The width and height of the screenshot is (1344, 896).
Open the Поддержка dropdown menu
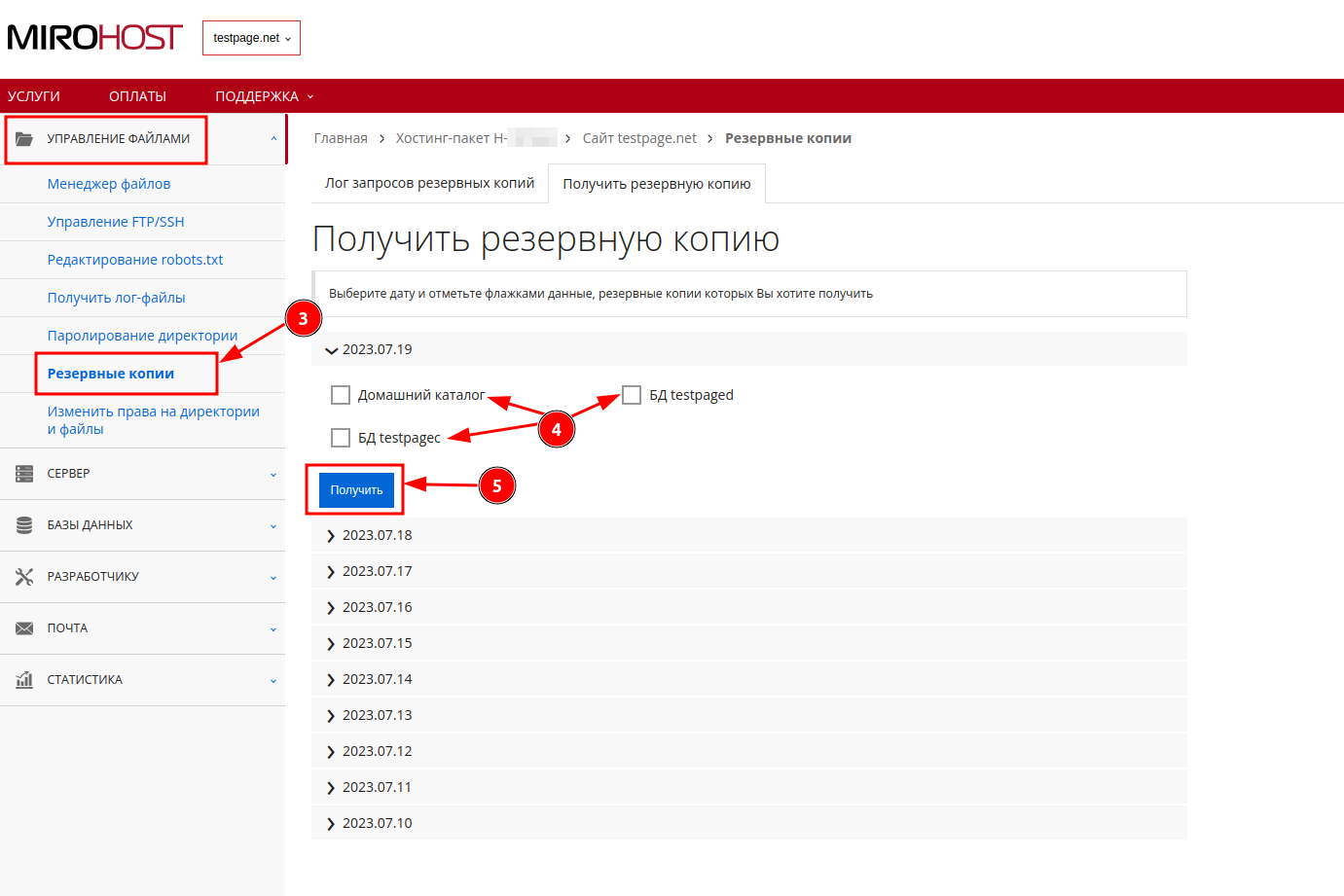tap(264, 96)
